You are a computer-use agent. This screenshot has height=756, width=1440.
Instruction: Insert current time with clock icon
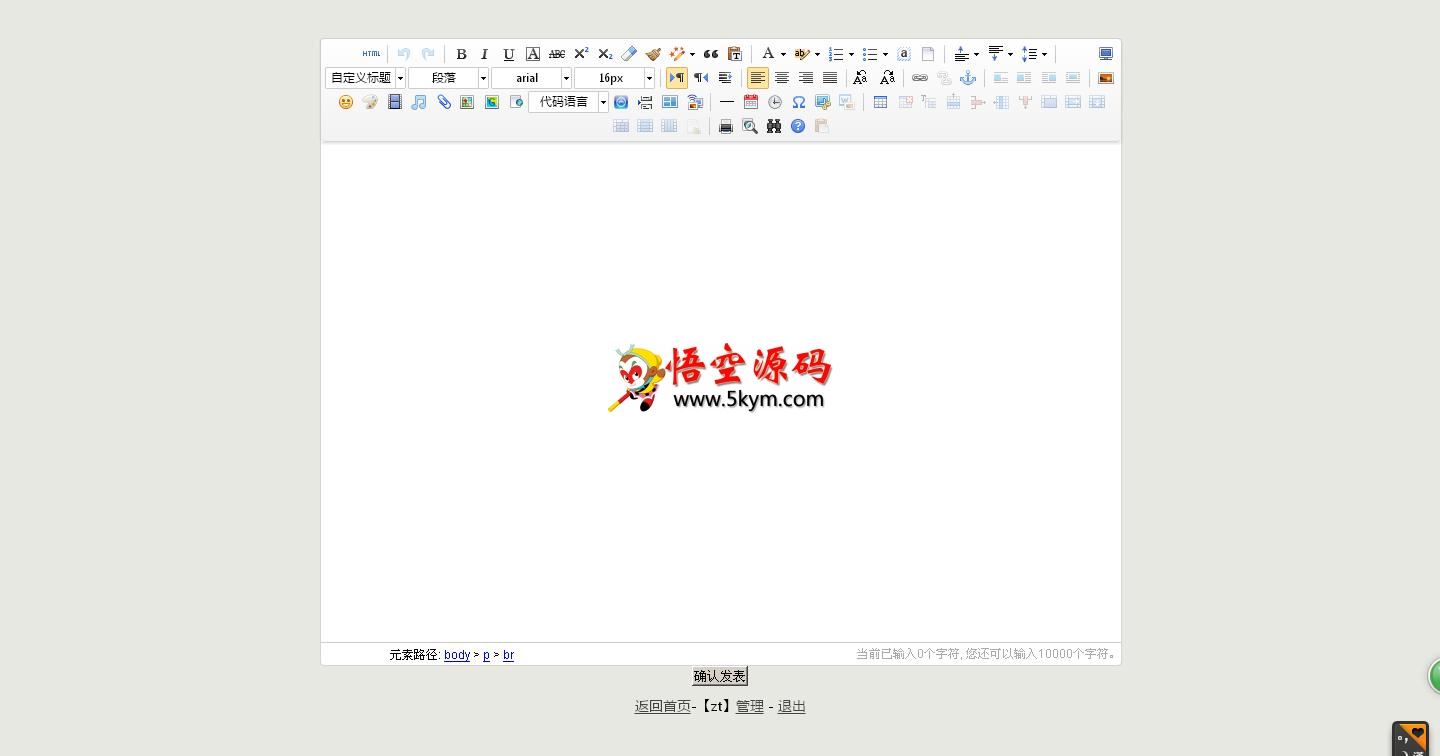coord(775,102)
